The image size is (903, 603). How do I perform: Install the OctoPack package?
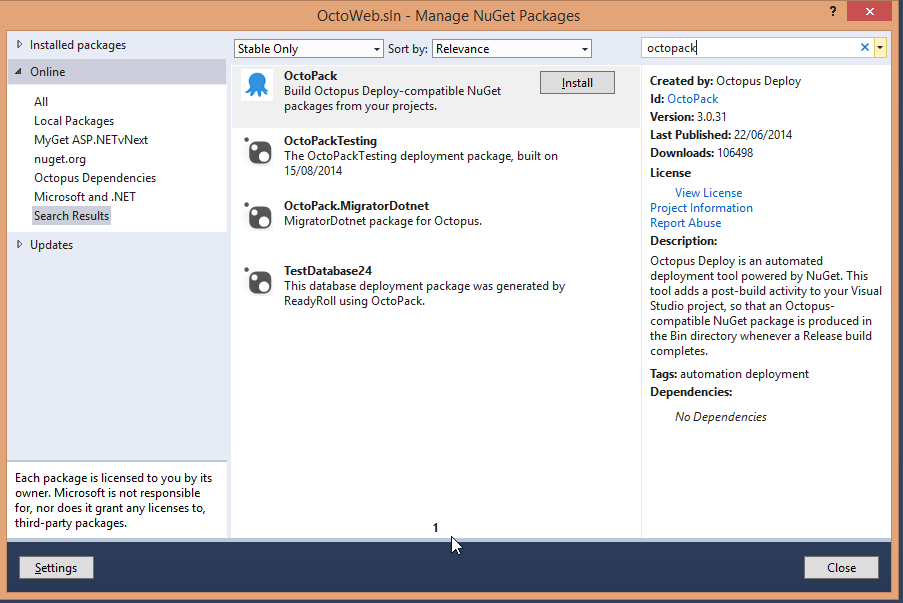click(577, 82)
